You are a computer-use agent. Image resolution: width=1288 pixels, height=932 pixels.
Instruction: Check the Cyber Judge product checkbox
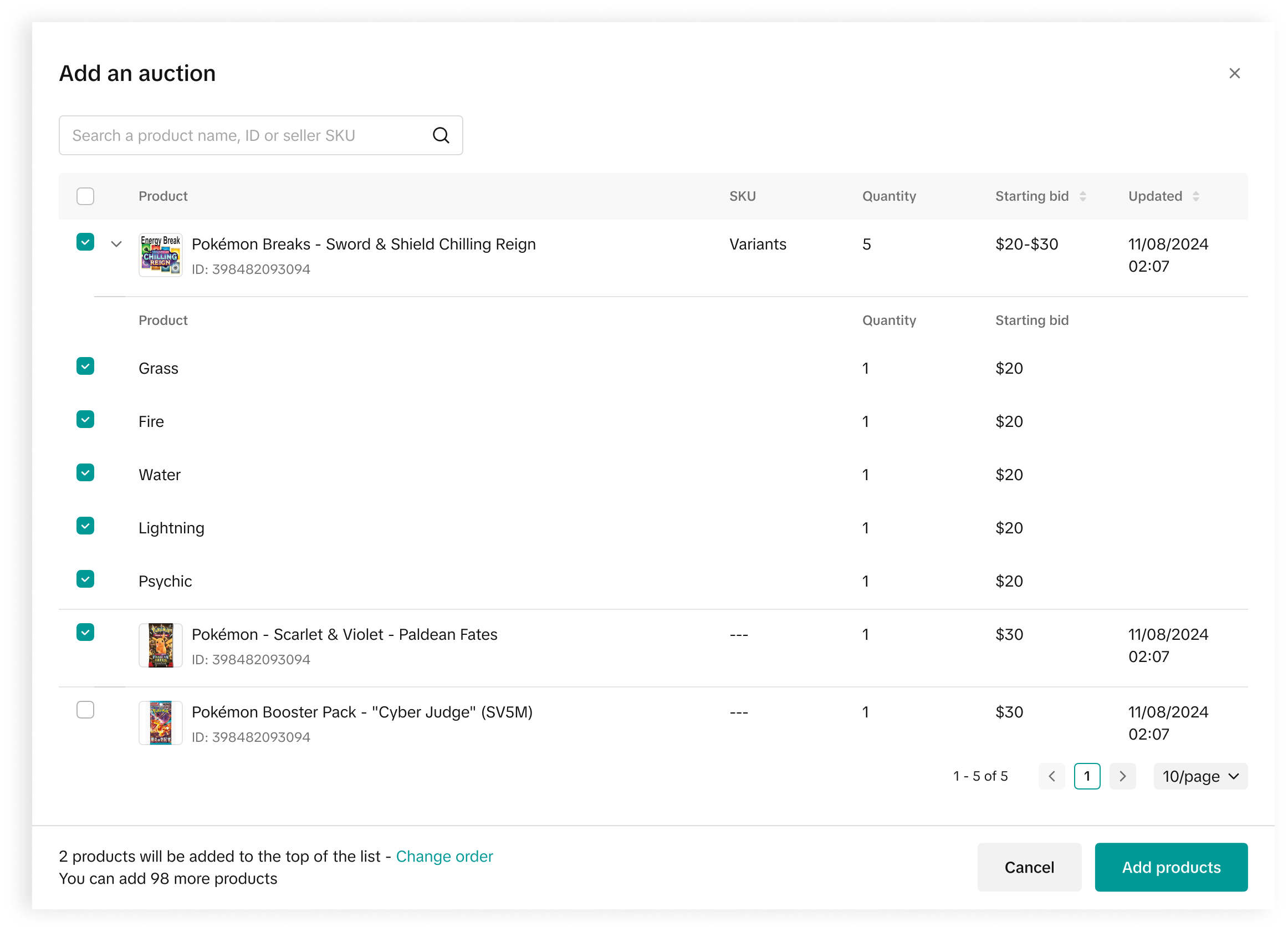pos(85,710)
